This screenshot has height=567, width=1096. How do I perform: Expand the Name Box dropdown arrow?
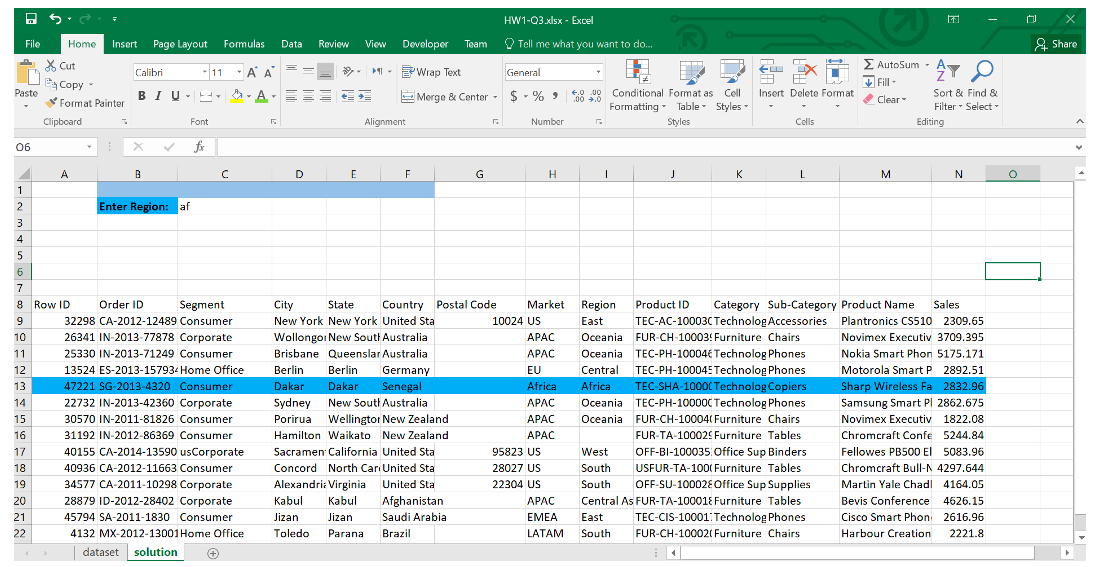tap(90, 147)
